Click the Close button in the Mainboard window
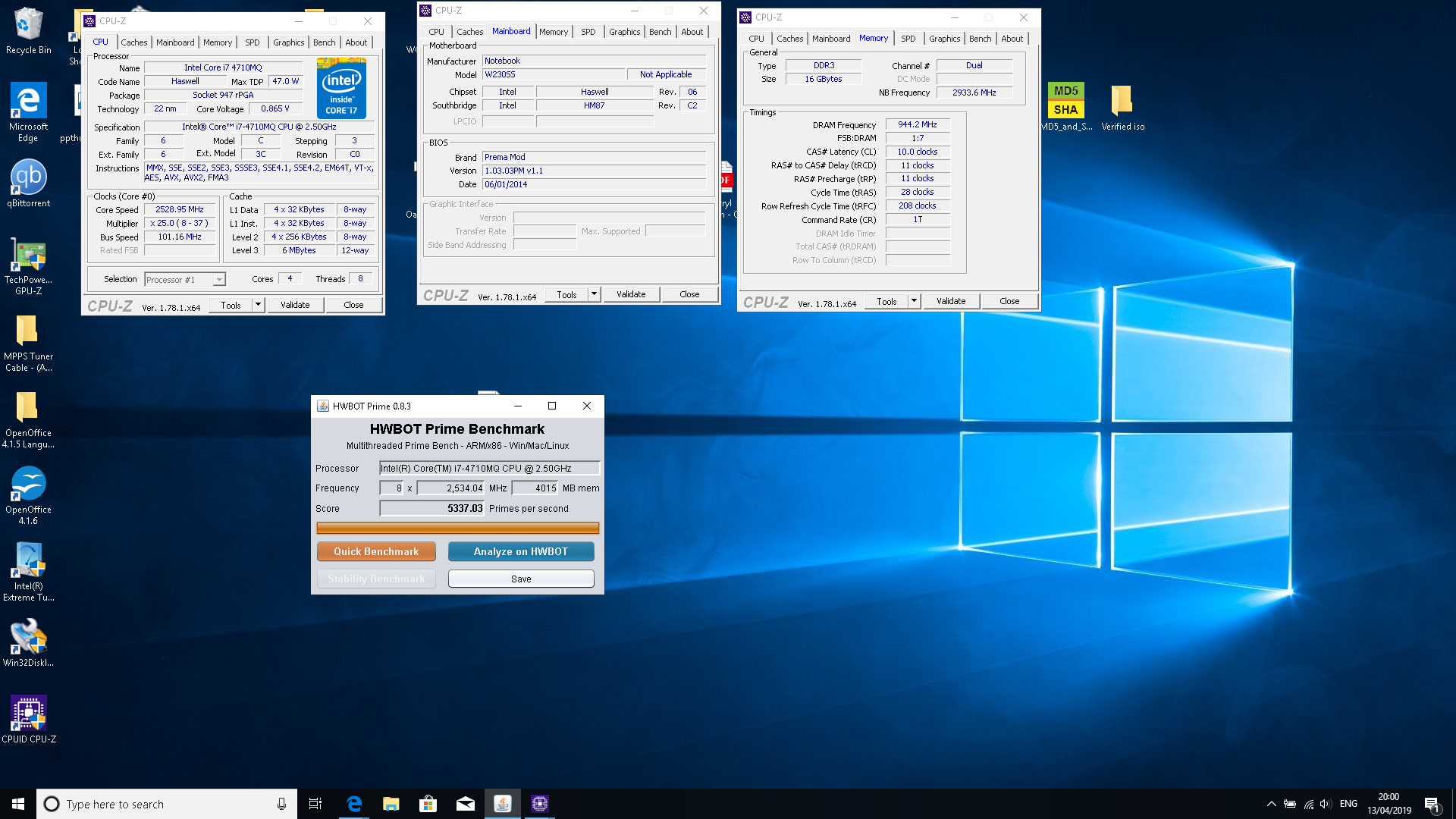 click(689, 294)
